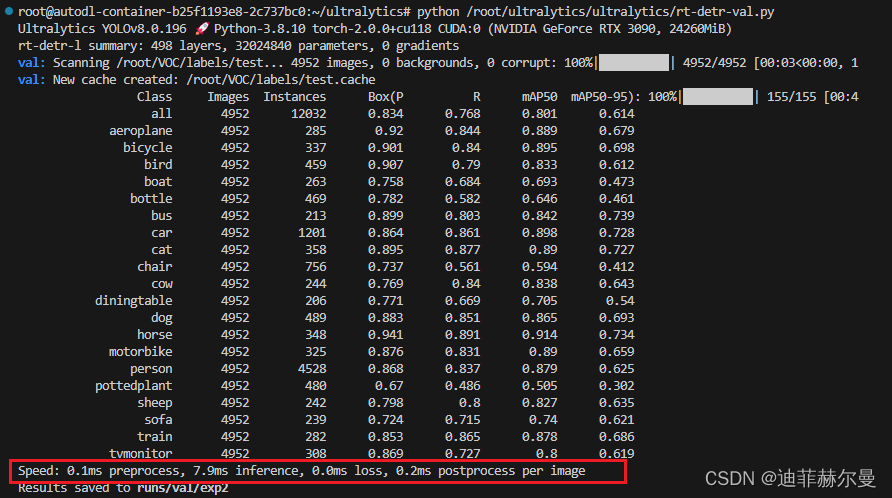Screen dimensions: 892x498
Task: Click the blue terminal prompt dot
Action: click(9, 11)
